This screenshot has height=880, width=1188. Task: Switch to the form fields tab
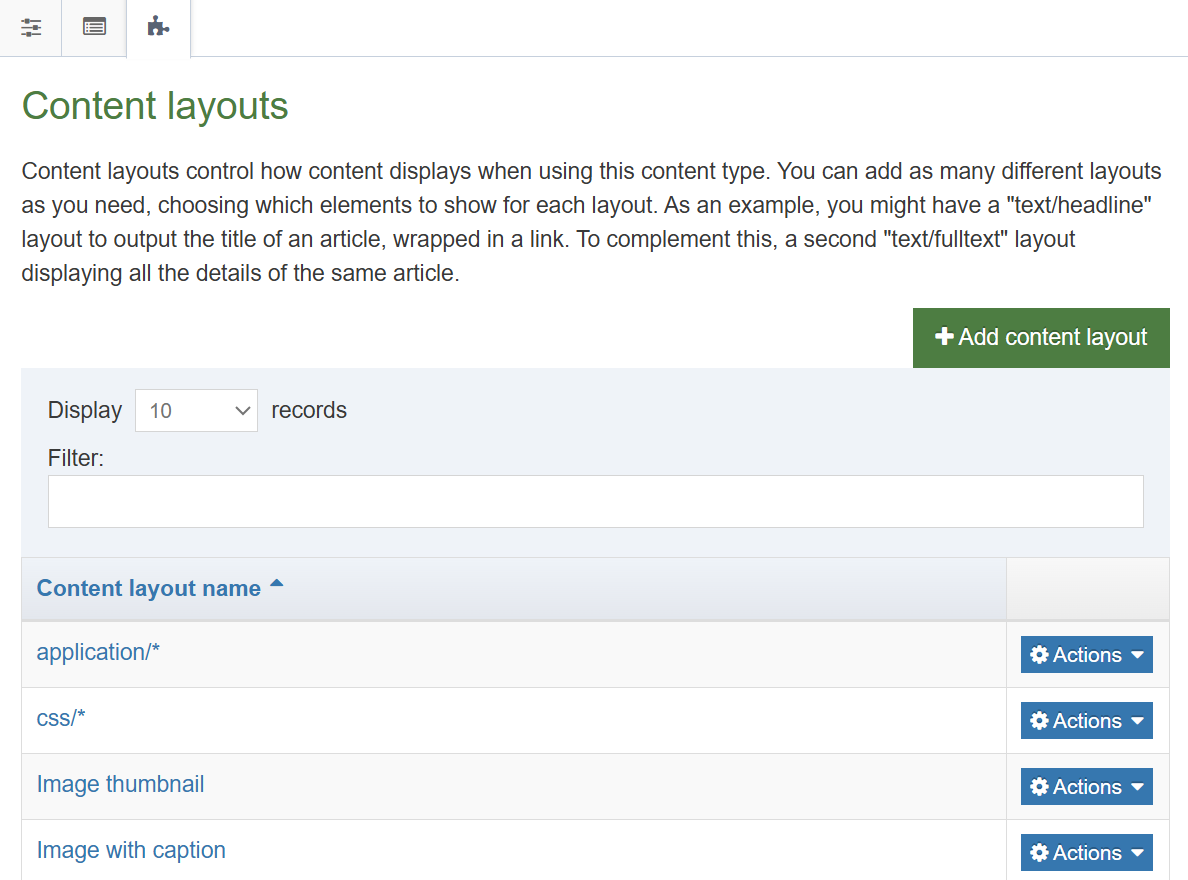tap(93, 27)
